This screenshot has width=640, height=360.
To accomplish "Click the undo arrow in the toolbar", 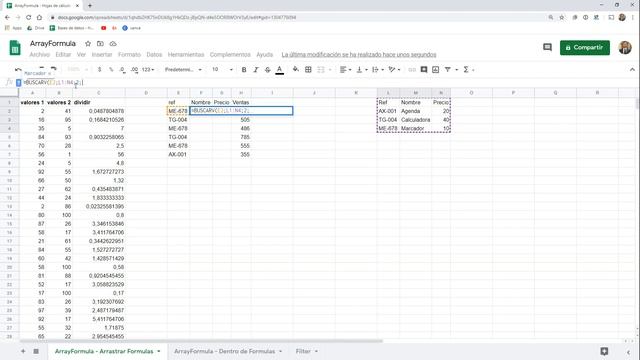I will pyautogui.click(x=18, y=70).
